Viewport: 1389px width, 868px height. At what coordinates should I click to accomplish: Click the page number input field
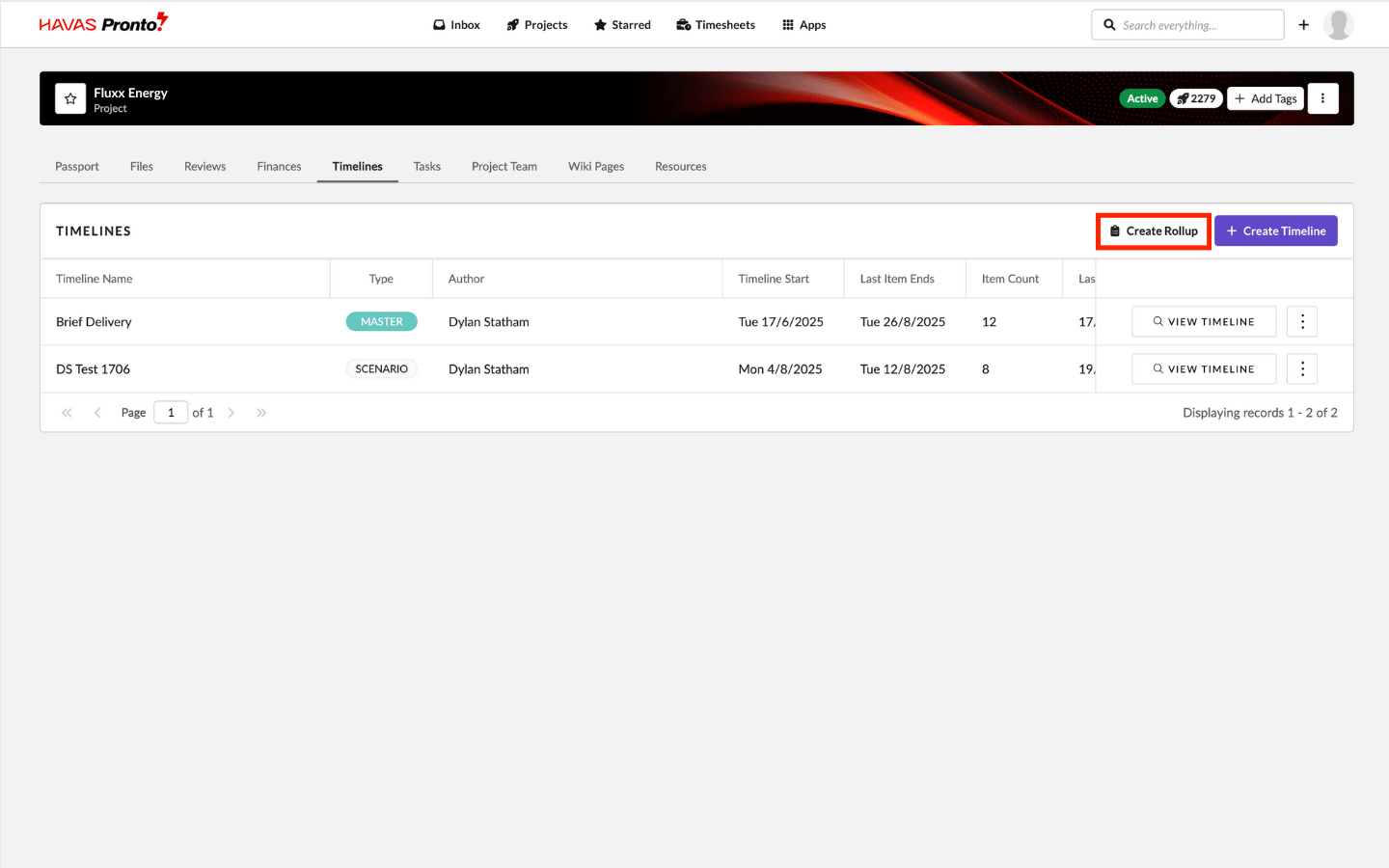pyautogui.click(x=171, y=413)
